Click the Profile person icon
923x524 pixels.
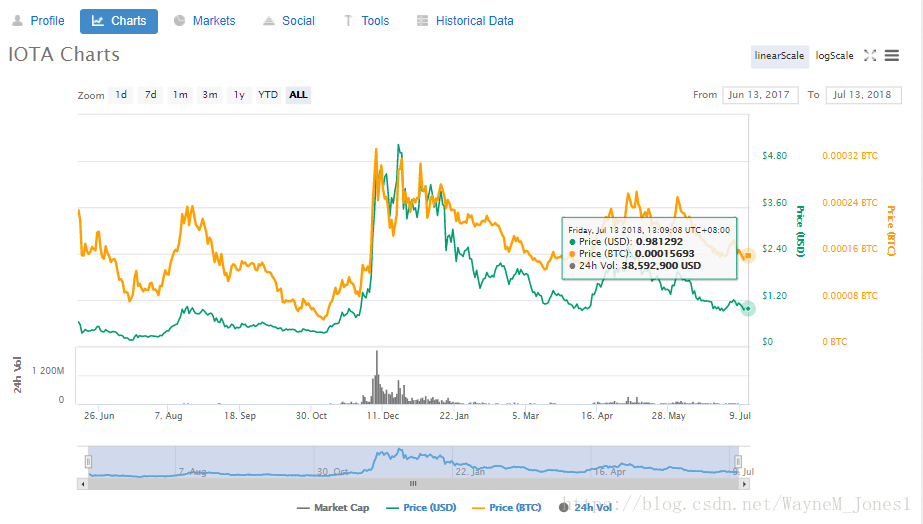coord(18,21)
